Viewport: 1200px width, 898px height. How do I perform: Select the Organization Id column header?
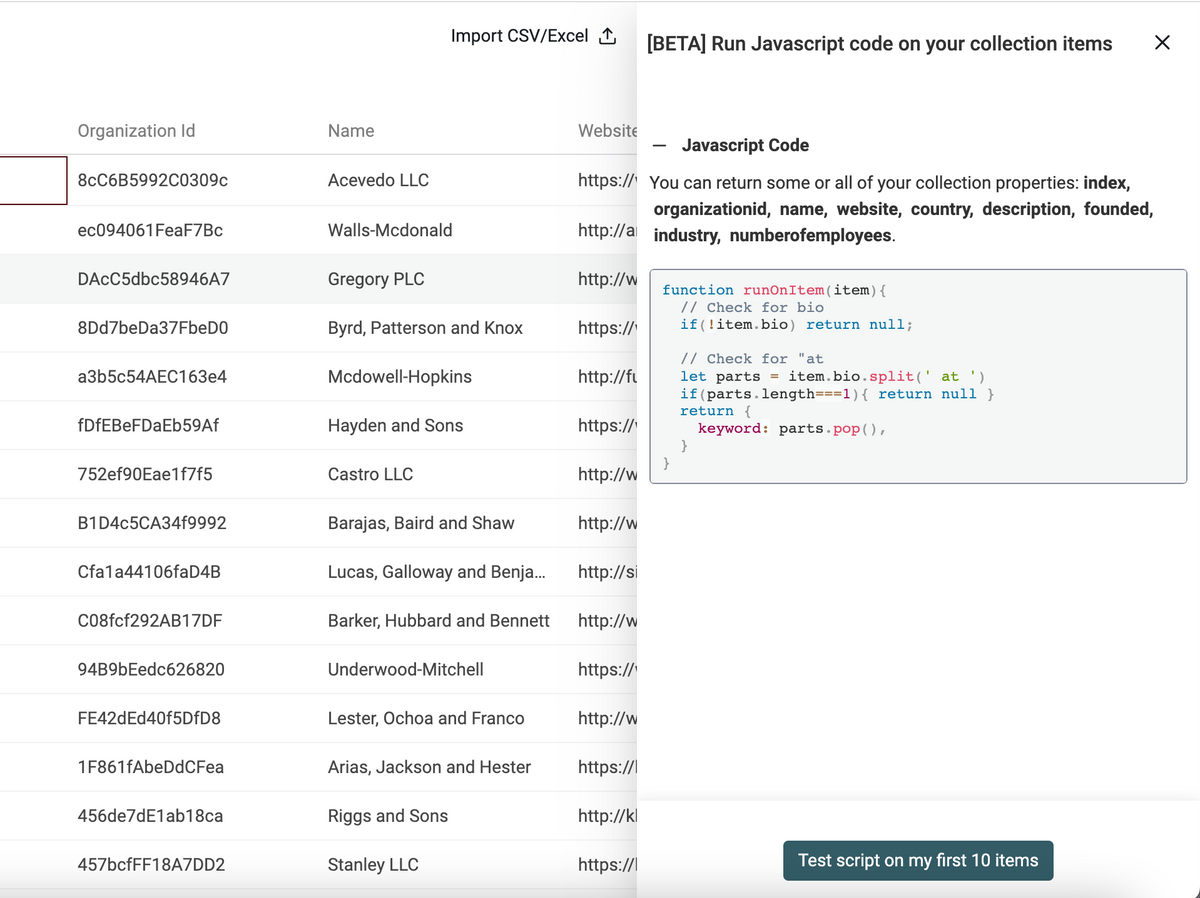[x=136, y=131]
